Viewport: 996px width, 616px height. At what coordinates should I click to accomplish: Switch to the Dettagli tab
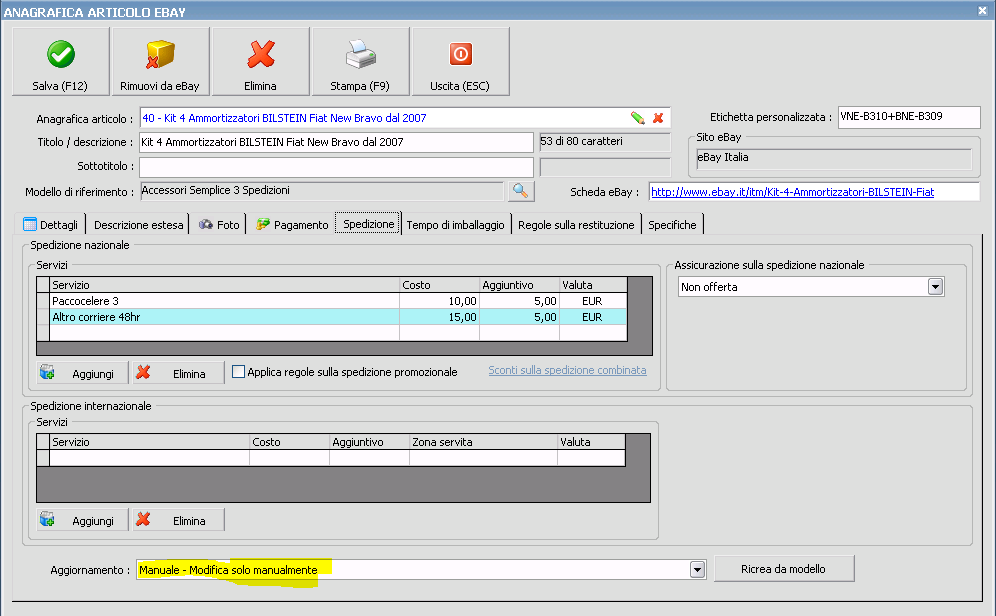click(52, 225)
